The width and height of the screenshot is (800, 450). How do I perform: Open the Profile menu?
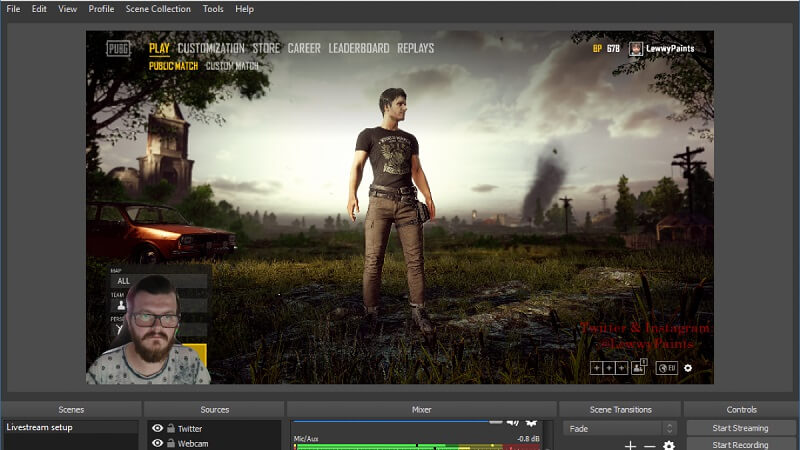pos(101,9)
